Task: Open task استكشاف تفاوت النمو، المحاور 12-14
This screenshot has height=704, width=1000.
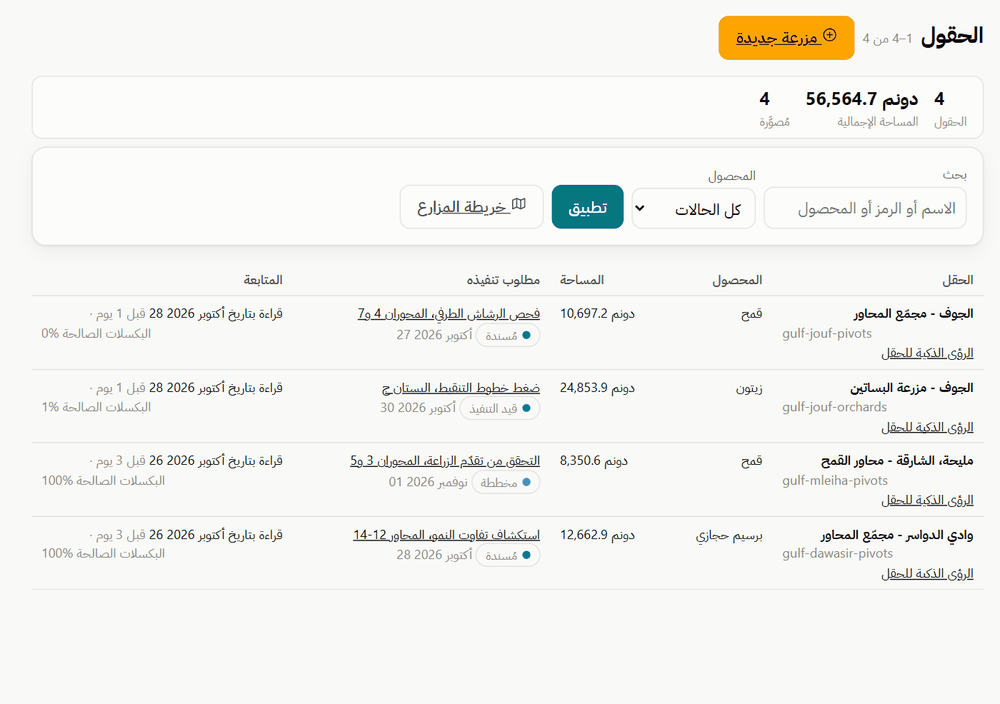Action: (446, 535)
